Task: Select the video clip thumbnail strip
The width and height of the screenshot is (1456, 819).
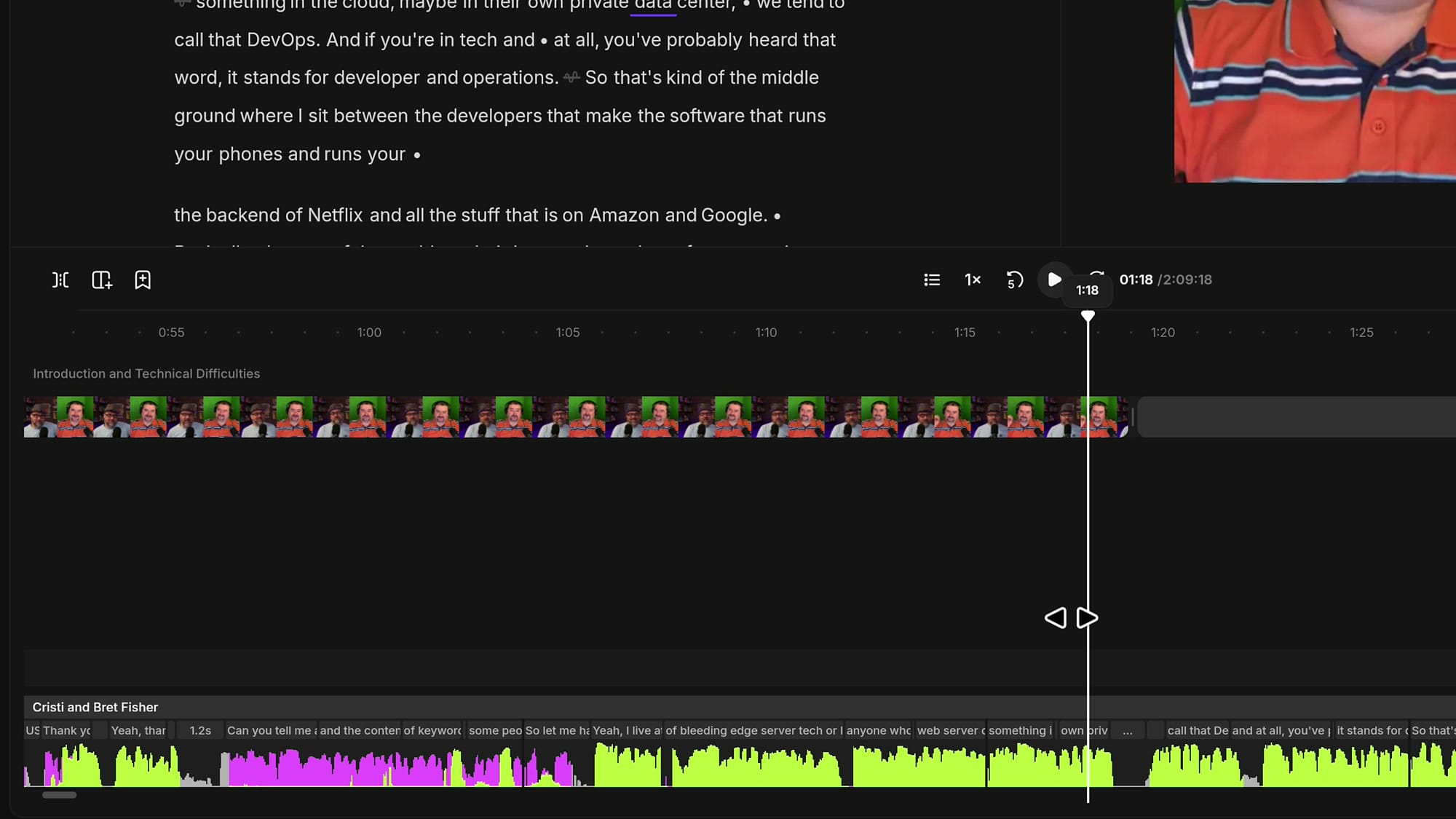Action: point(576,417)
